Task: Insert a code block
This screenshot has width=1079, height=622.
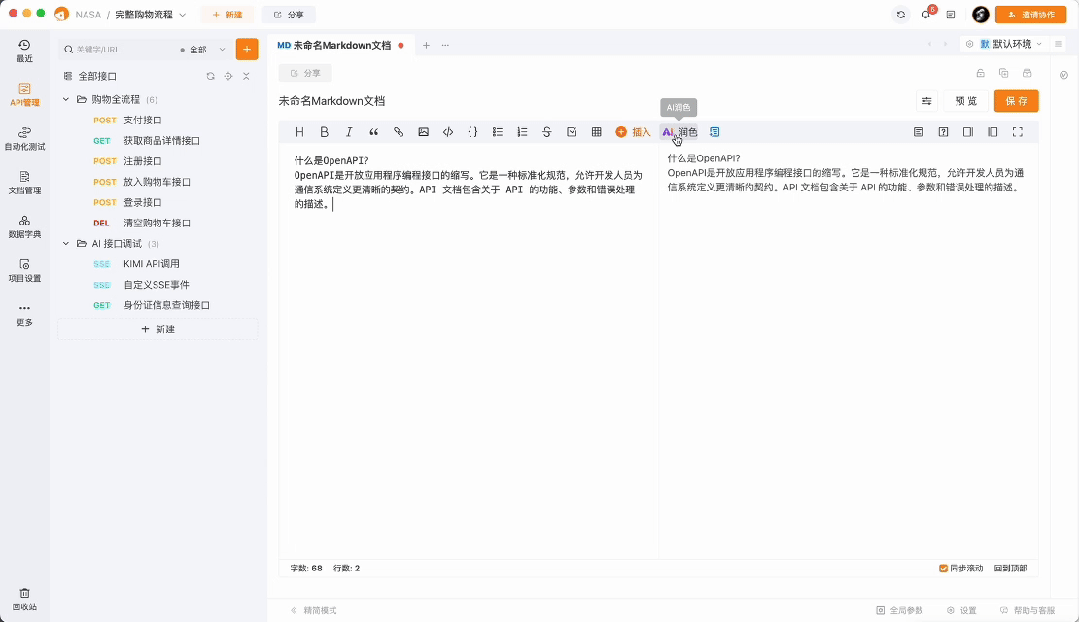Action: (447, 131)
